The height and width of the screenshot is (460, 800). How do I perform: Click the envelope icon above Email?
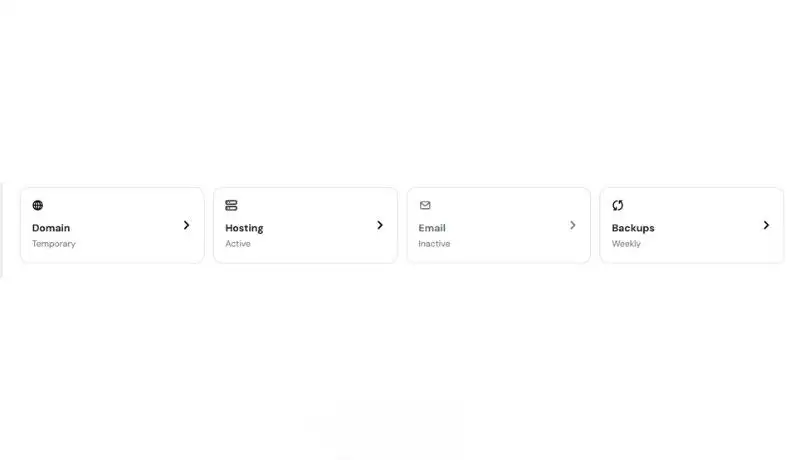point(425,205)
